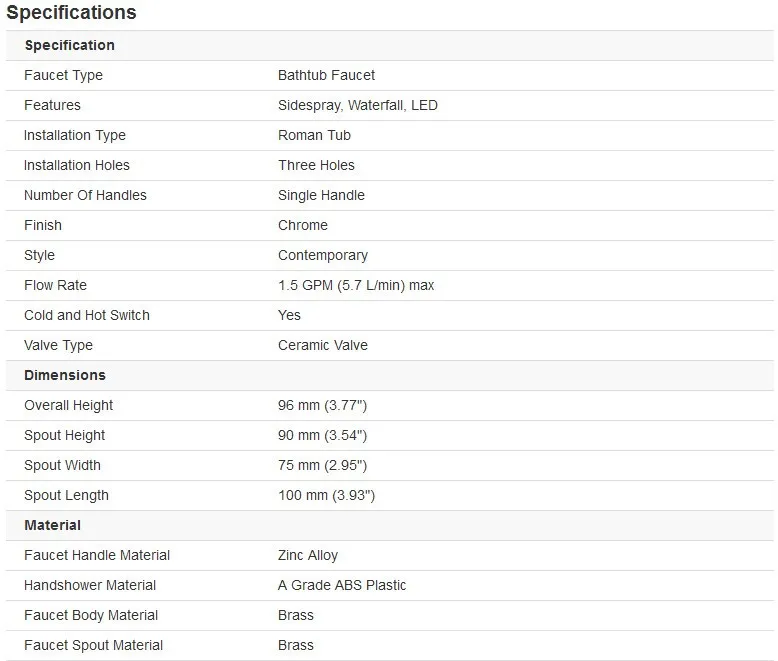Select Brass in Faucet Spout Material row
The width and height of the screenshot is (778, 661).
(296, 646)
